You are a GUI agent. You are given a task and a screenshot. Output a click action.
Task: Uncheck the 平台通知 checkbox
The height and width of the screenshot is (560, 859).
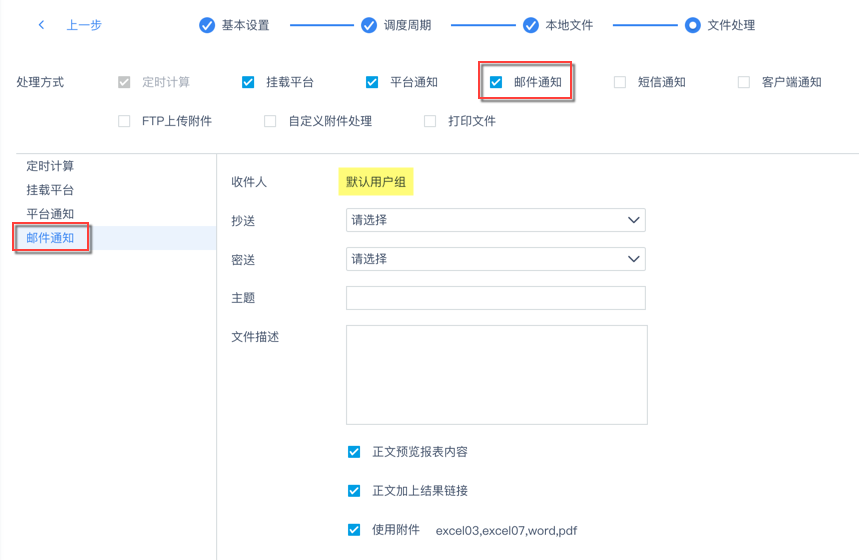point(372,82)
